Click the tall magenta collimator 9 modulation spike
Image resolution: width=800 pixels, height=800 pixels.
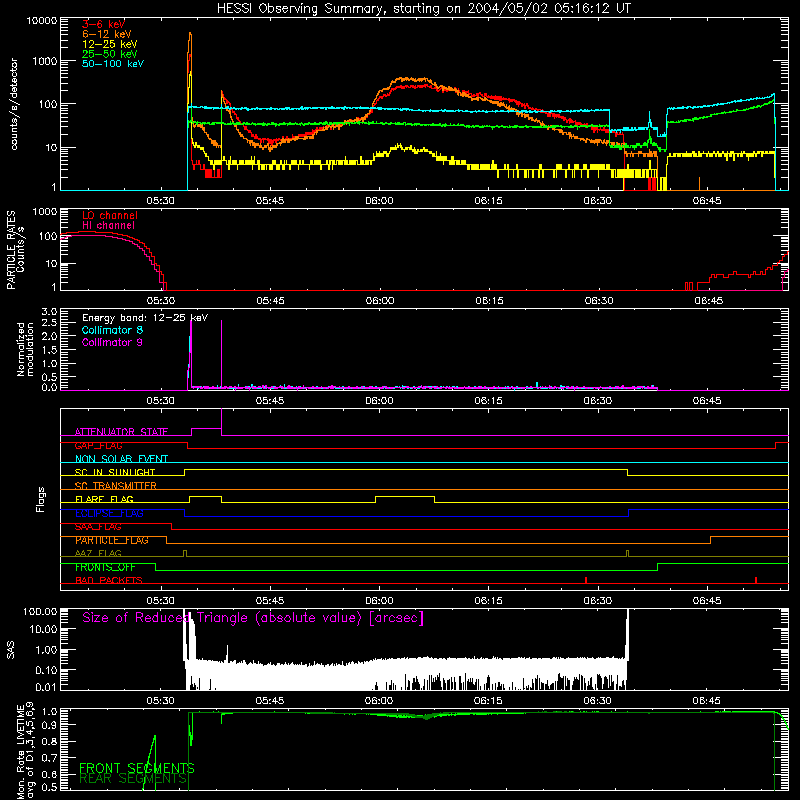[221, 354]
